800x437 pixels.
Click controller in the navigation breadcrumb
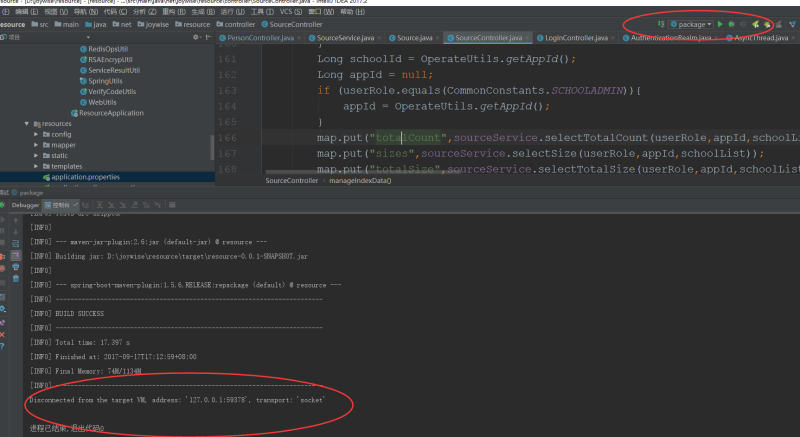coord(239,23)
